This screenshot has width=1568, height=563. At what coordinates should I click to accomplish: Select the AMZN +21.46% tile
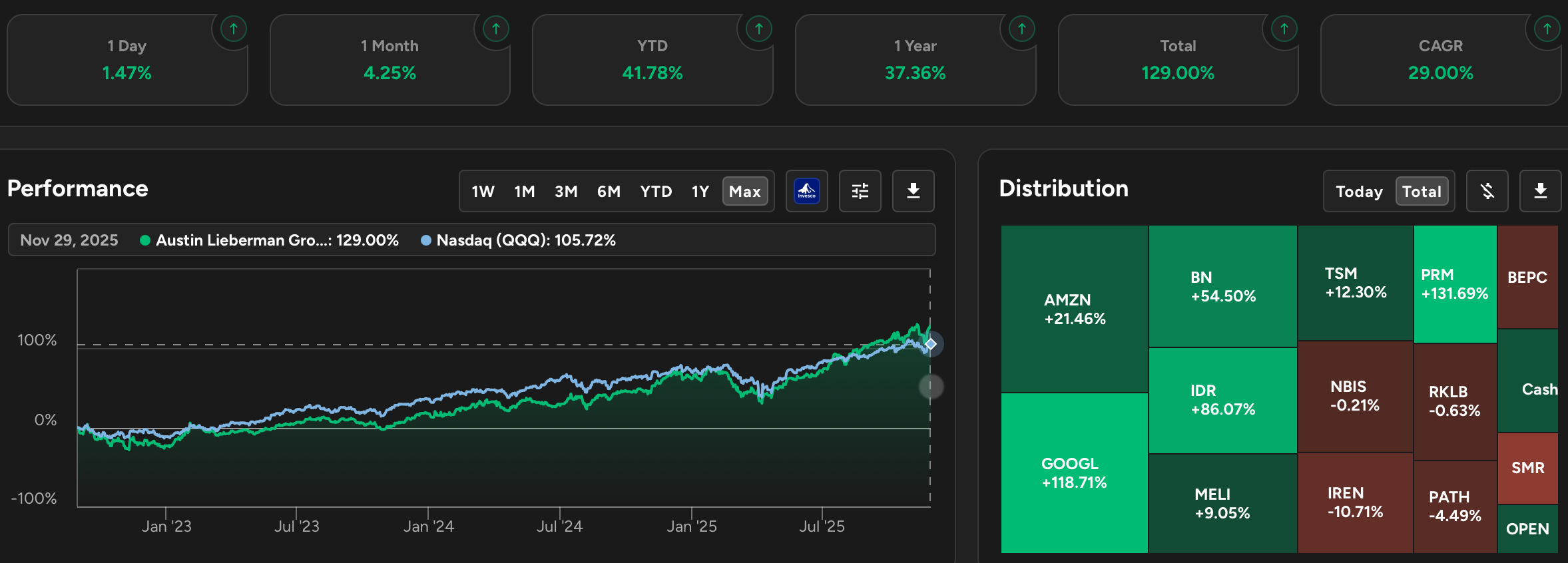[x=1075, y=309]
